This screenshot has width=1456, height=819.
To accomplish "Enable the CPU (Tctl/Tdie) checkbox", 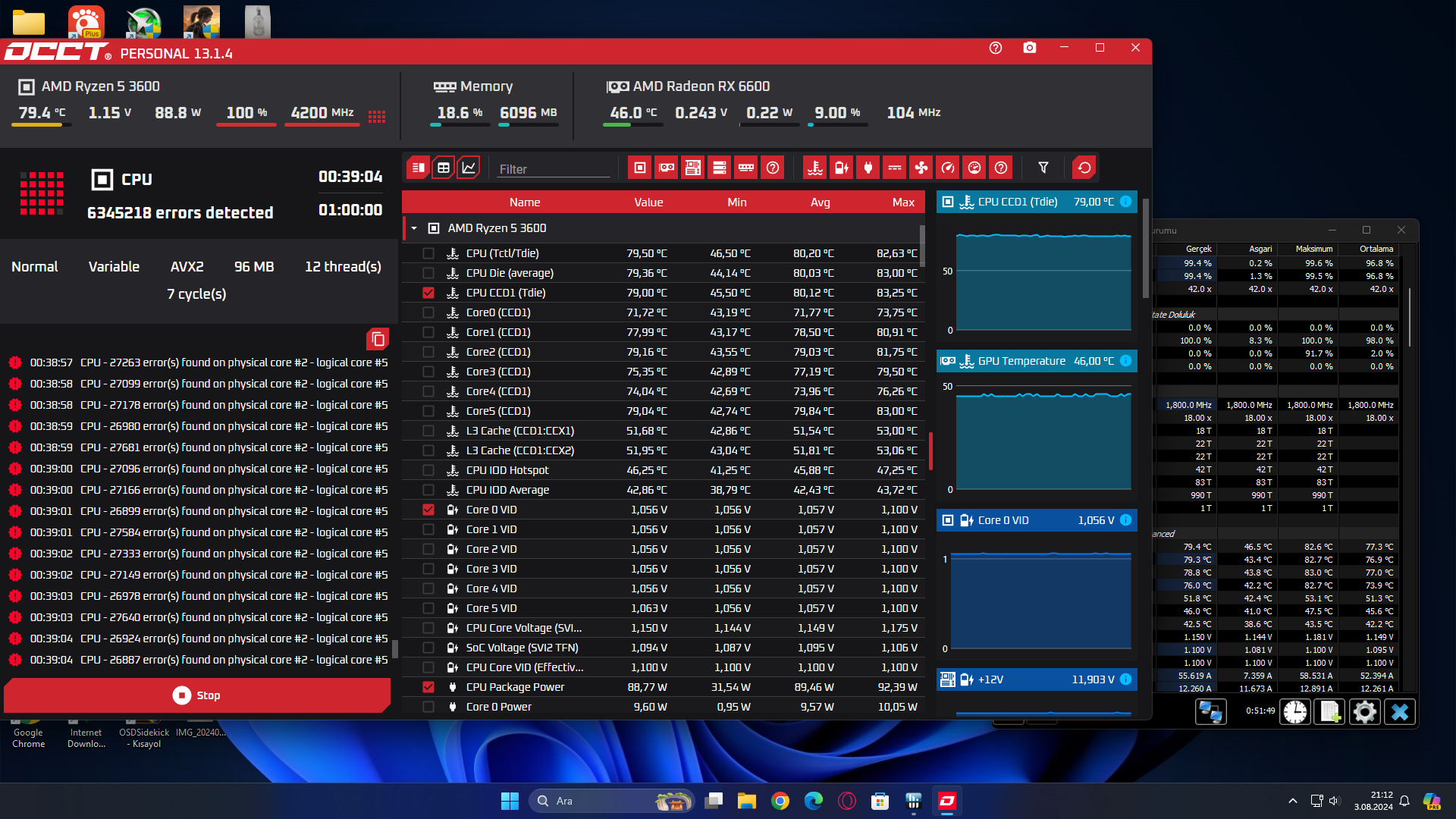I will [x=428, y=253].
